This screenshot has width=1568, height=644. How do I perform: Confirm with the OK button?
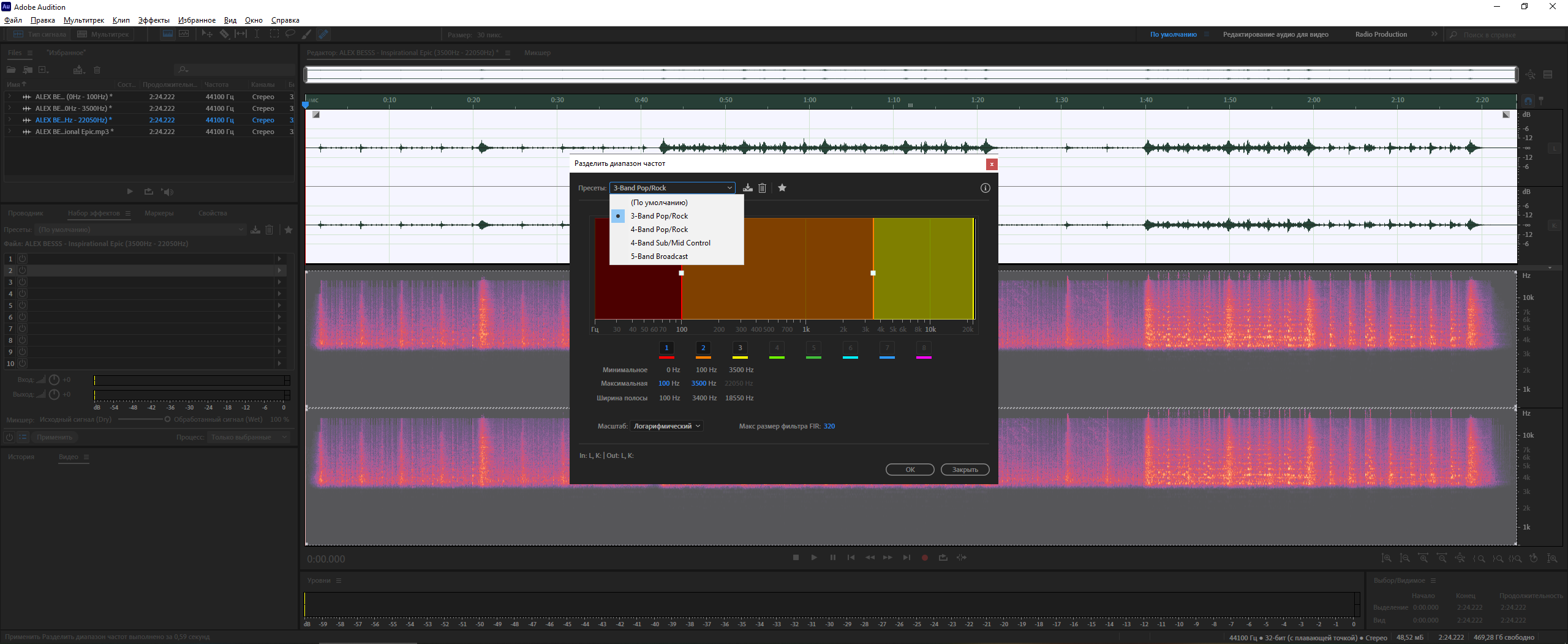click(910, 470)
